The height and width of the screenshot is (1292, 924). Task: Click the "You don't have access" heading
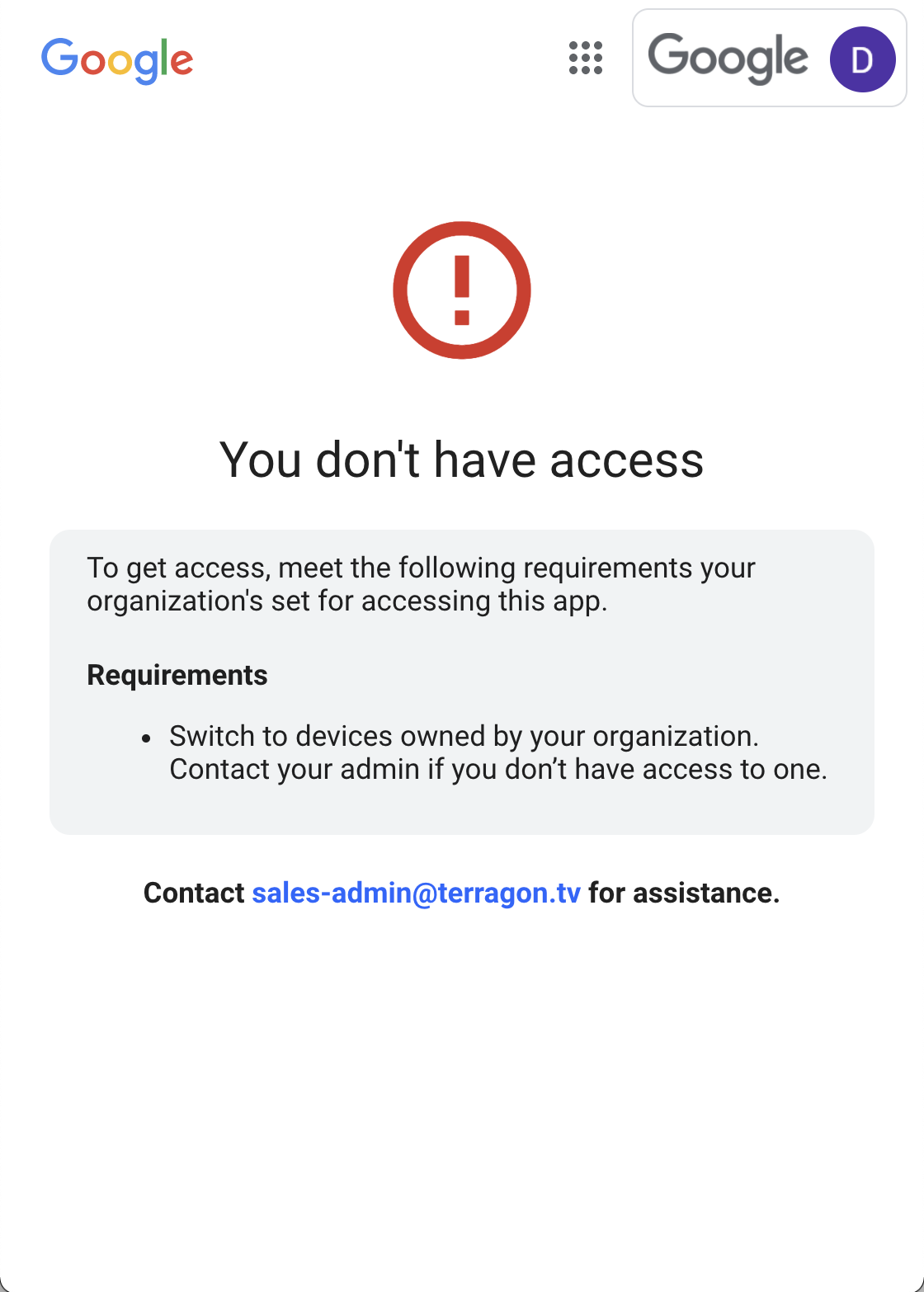point(462,460)
